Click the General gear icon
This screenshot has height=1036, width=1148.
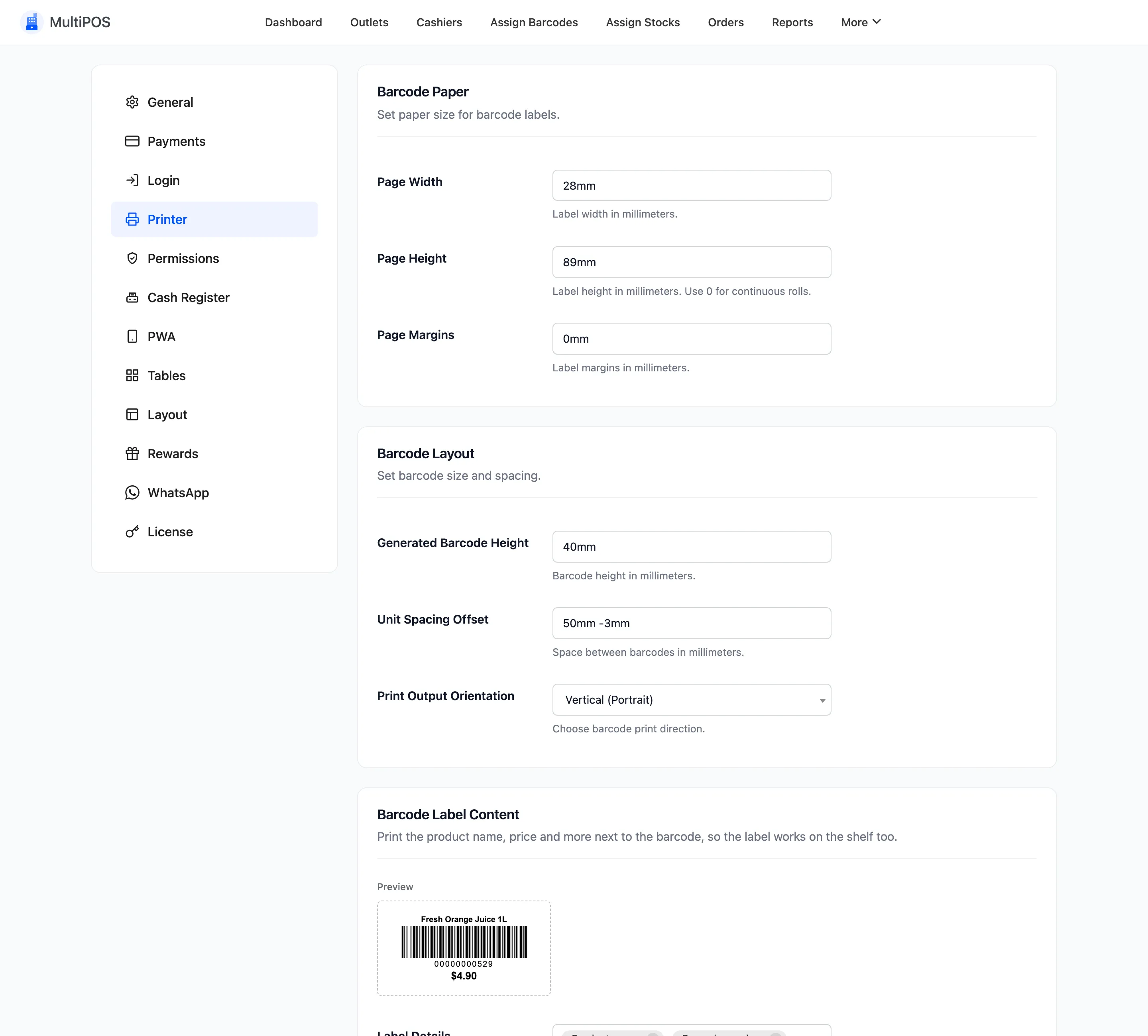pos(132,102)
